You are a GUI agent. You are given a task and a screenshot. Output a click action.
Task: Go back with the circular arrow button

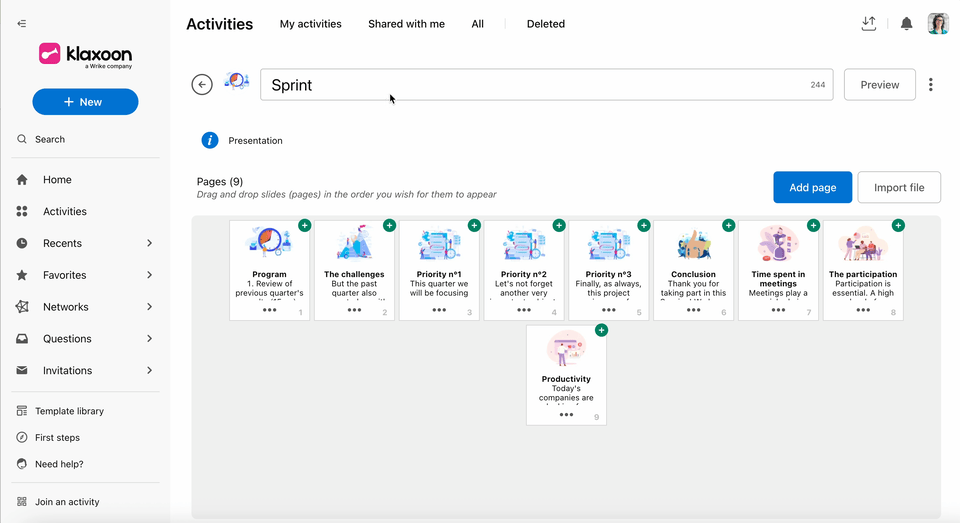(x=202, y=85)
